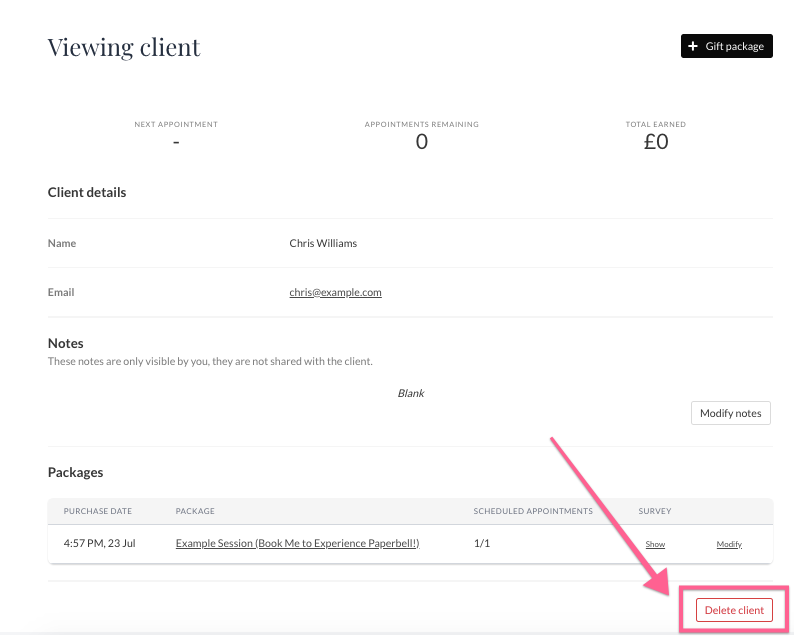Viewport: 794px width, 638px height.
Task: Click Modify link in the package row
Action: tap(729, 545)
